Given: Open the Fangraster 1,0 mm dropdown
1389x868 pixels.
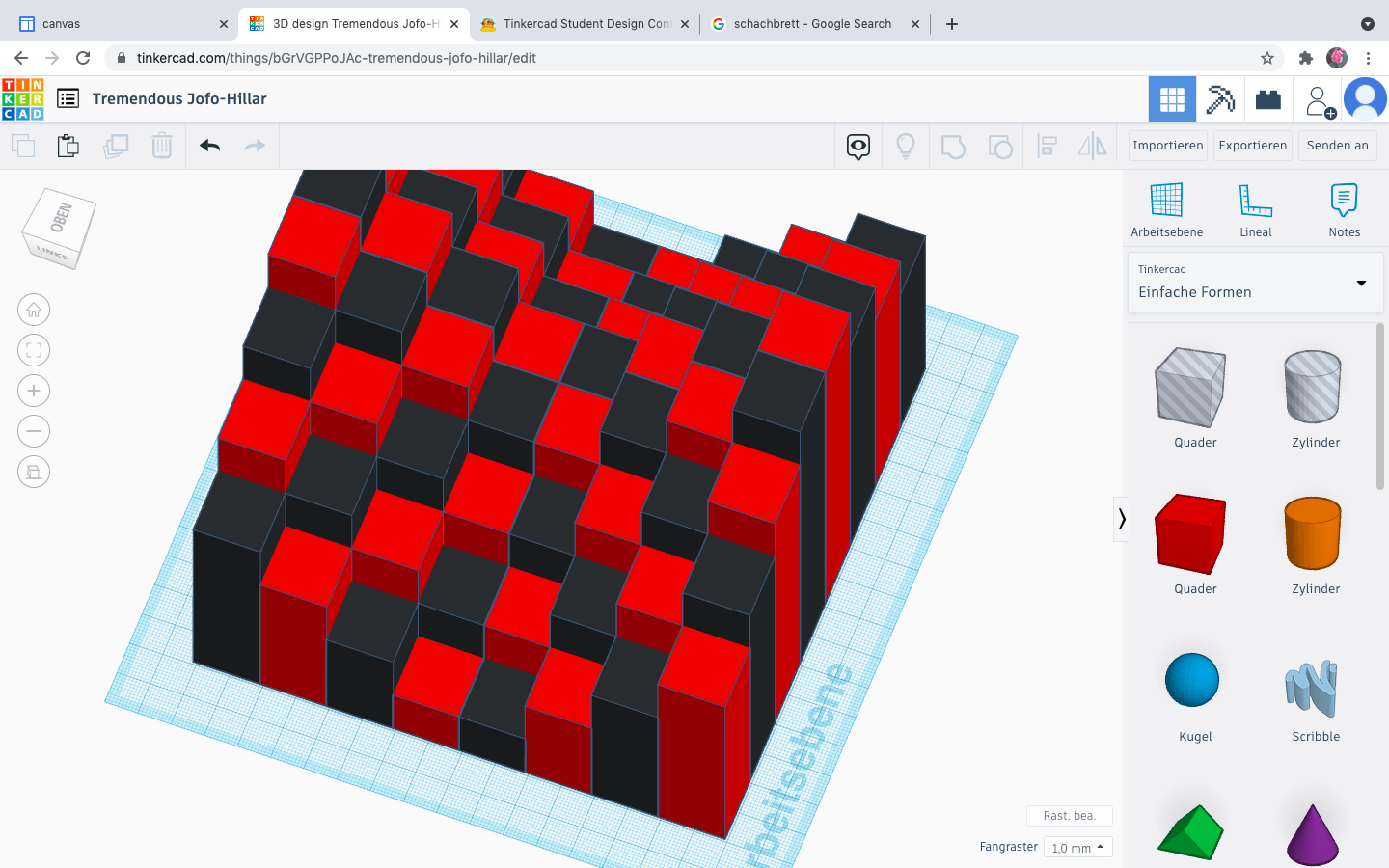Looking at the screenshot, I should click(1078, 848).
